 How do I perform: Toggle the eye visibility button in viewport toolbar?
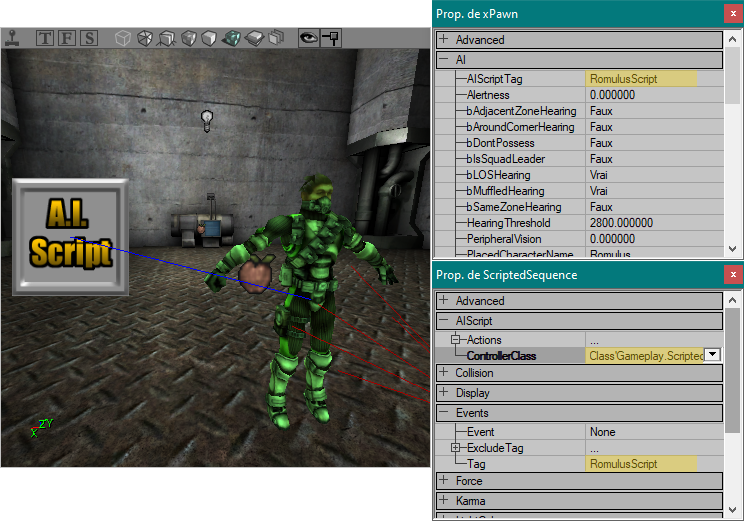point(308,38)
